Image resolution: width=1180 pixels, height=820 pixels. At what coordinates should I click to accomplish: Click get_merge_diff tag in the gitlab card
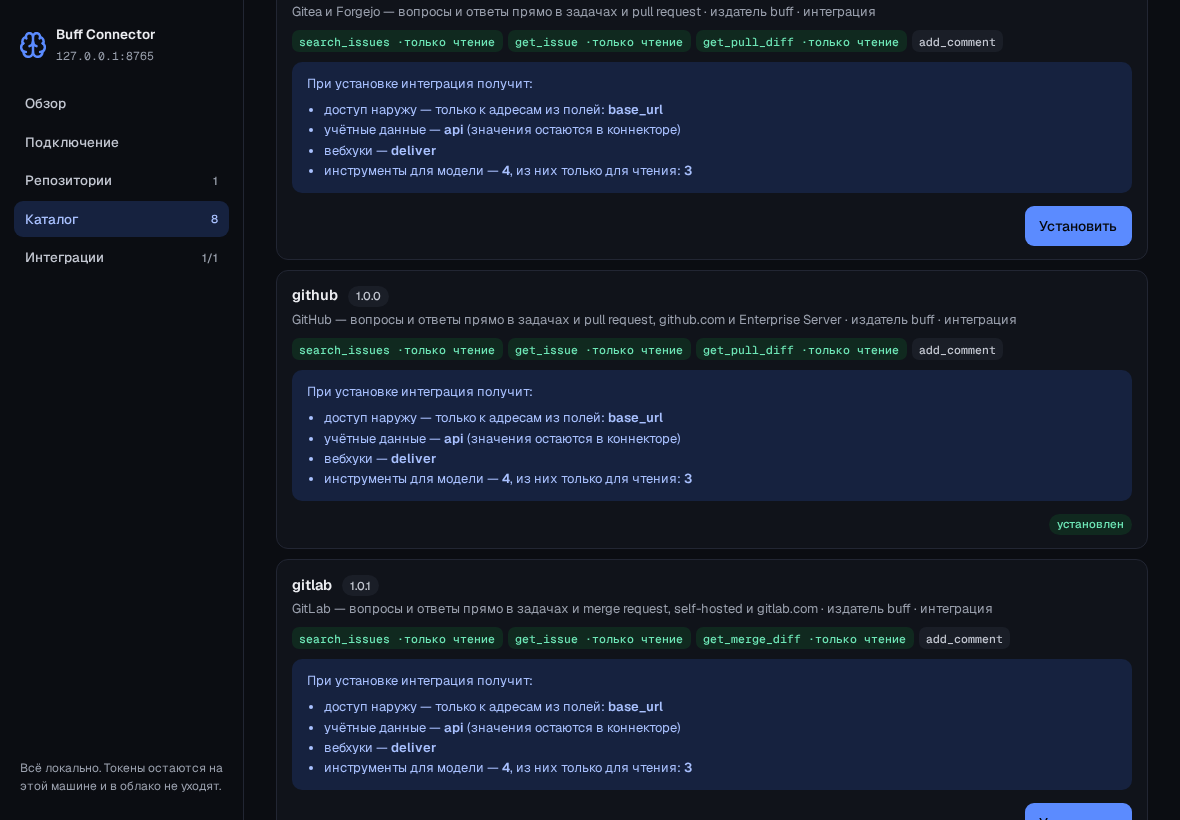pos(804,639)
